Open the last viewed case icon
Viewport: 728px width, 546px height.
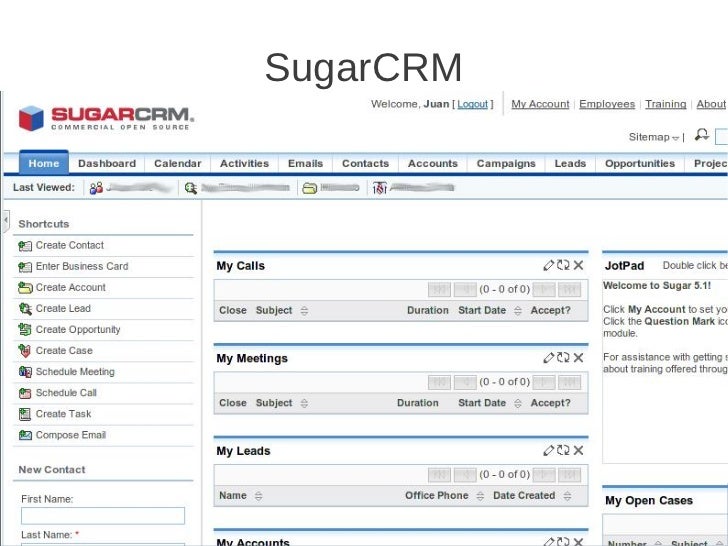tap(379, 188)
